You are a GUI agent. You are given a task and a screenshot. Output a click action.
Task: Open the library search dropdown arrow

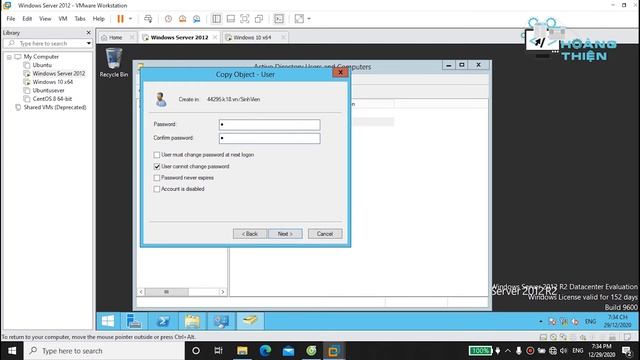point(89,43)
